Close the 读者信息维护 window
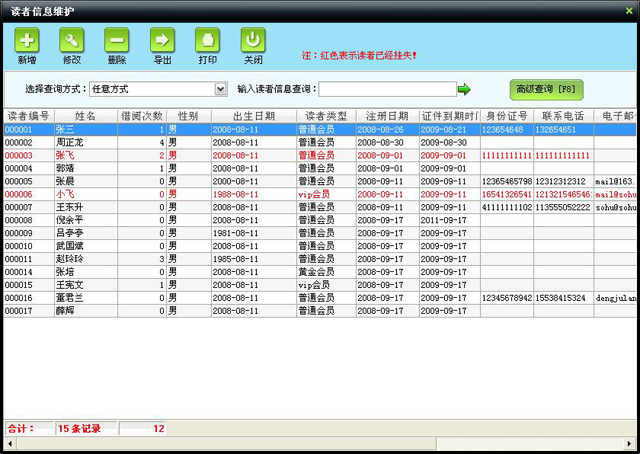The height and width of the screenshot is (454, 640). [628, 10]
